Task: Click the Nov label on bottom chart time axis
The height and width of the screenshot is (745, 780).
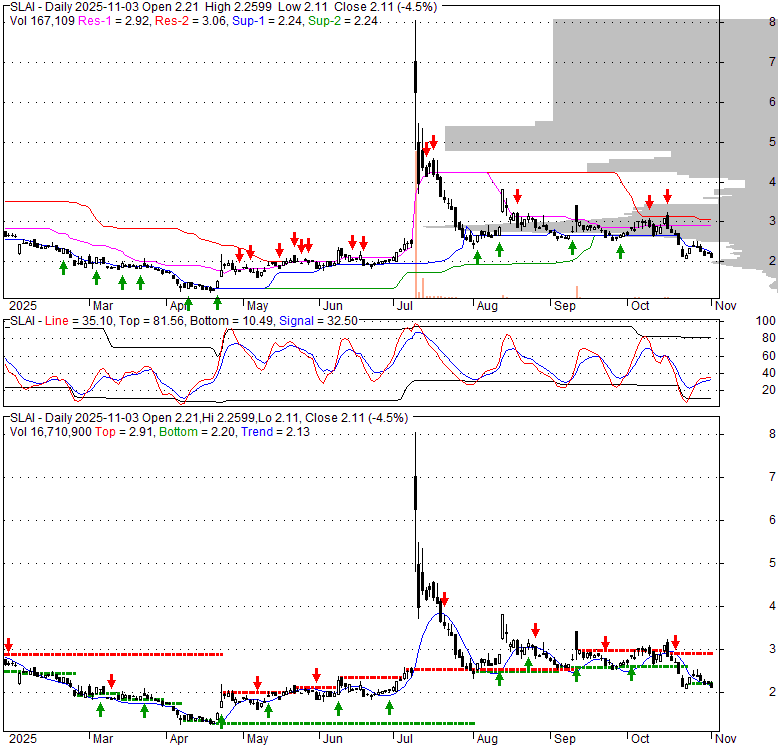Action: tap(725, 739)
